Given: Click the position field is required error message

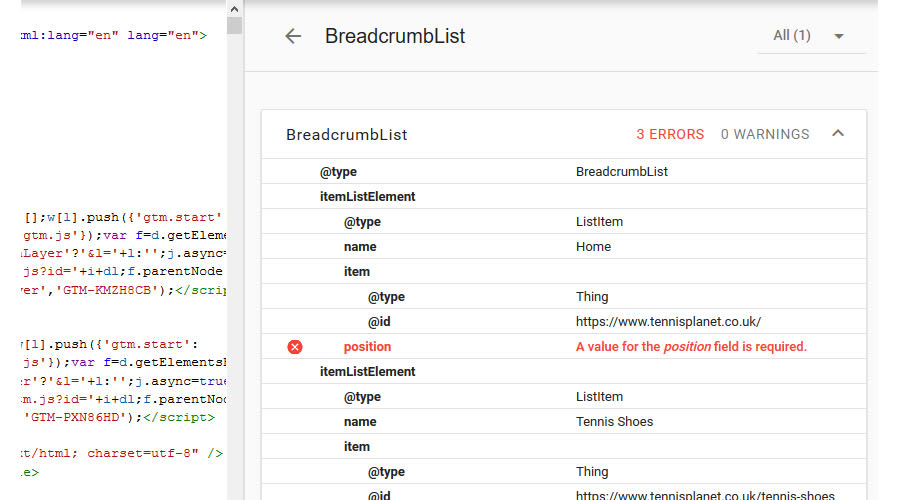Looking at the screenshot, I should 691,347.
